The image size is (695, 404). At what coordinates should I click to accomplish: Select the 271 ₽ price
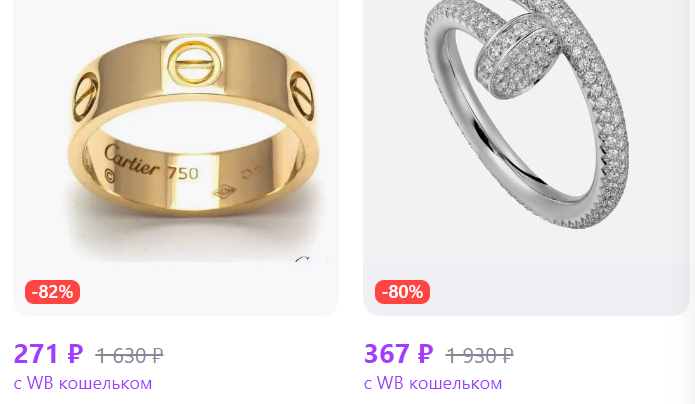(48, 354)
